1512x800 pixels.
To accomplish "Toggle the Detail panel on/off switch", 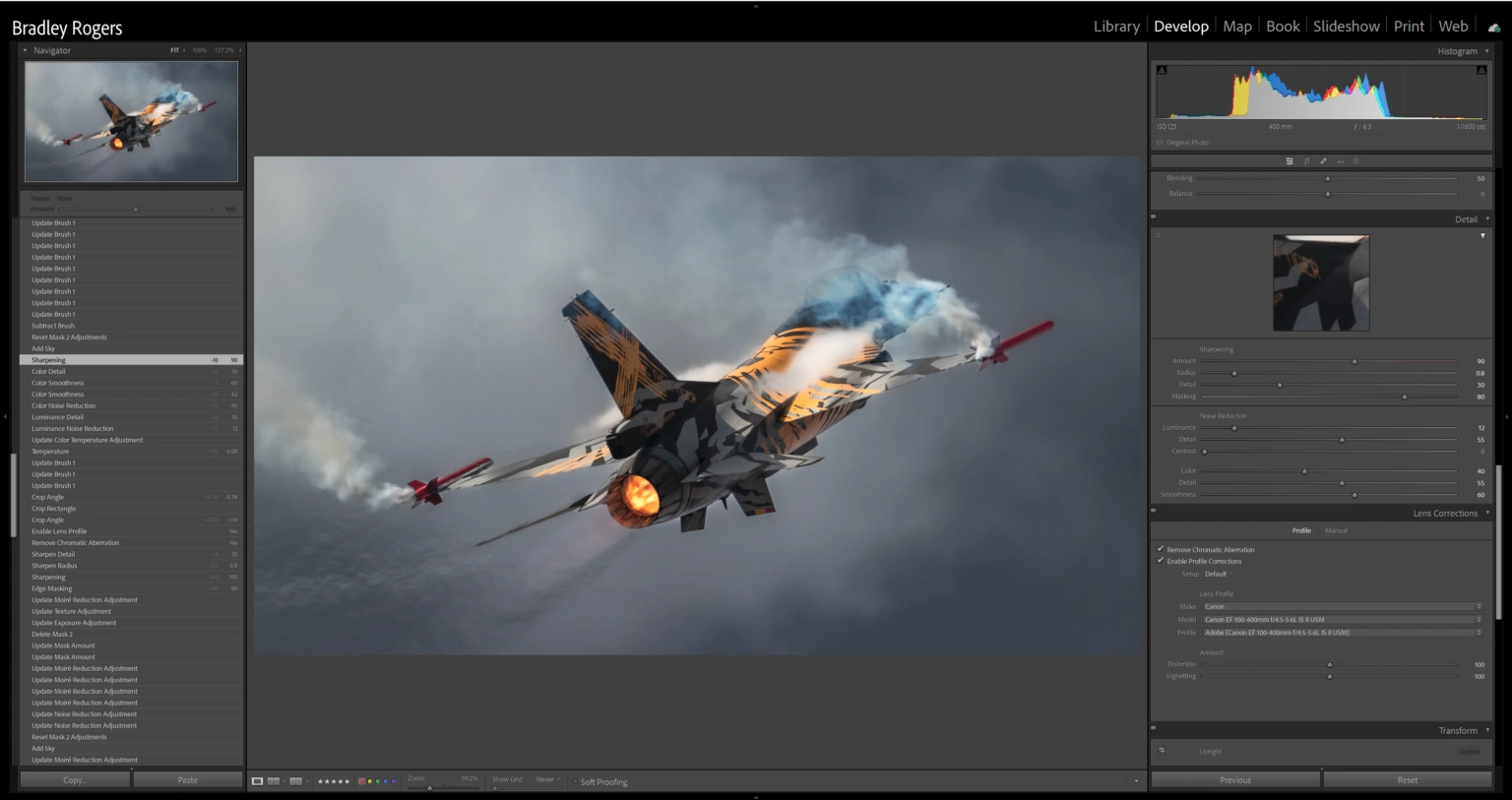I will (x=1154, y=216).
